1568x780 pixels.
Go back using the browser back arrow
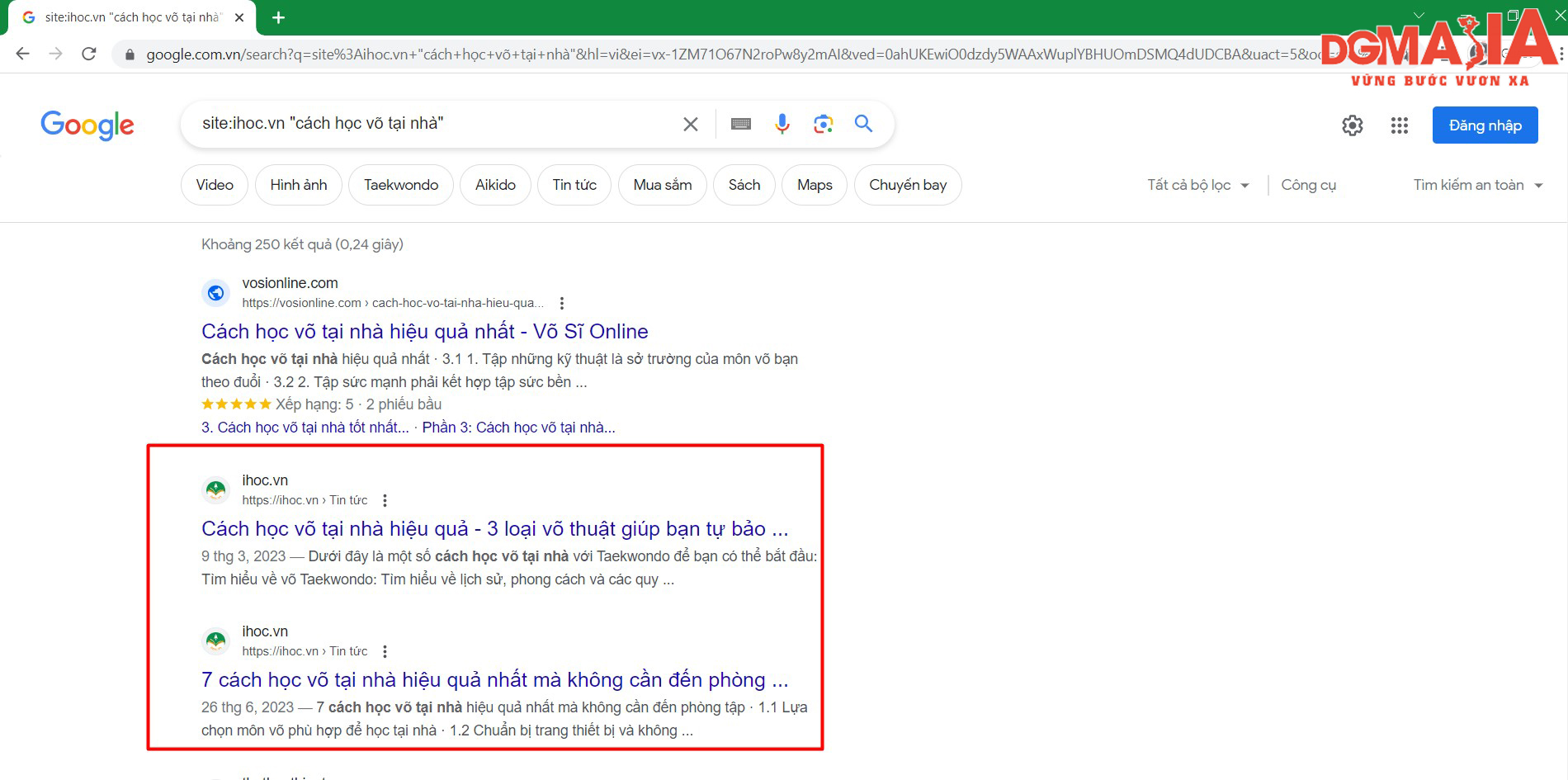pyautogui.click(x=23, y=54)
